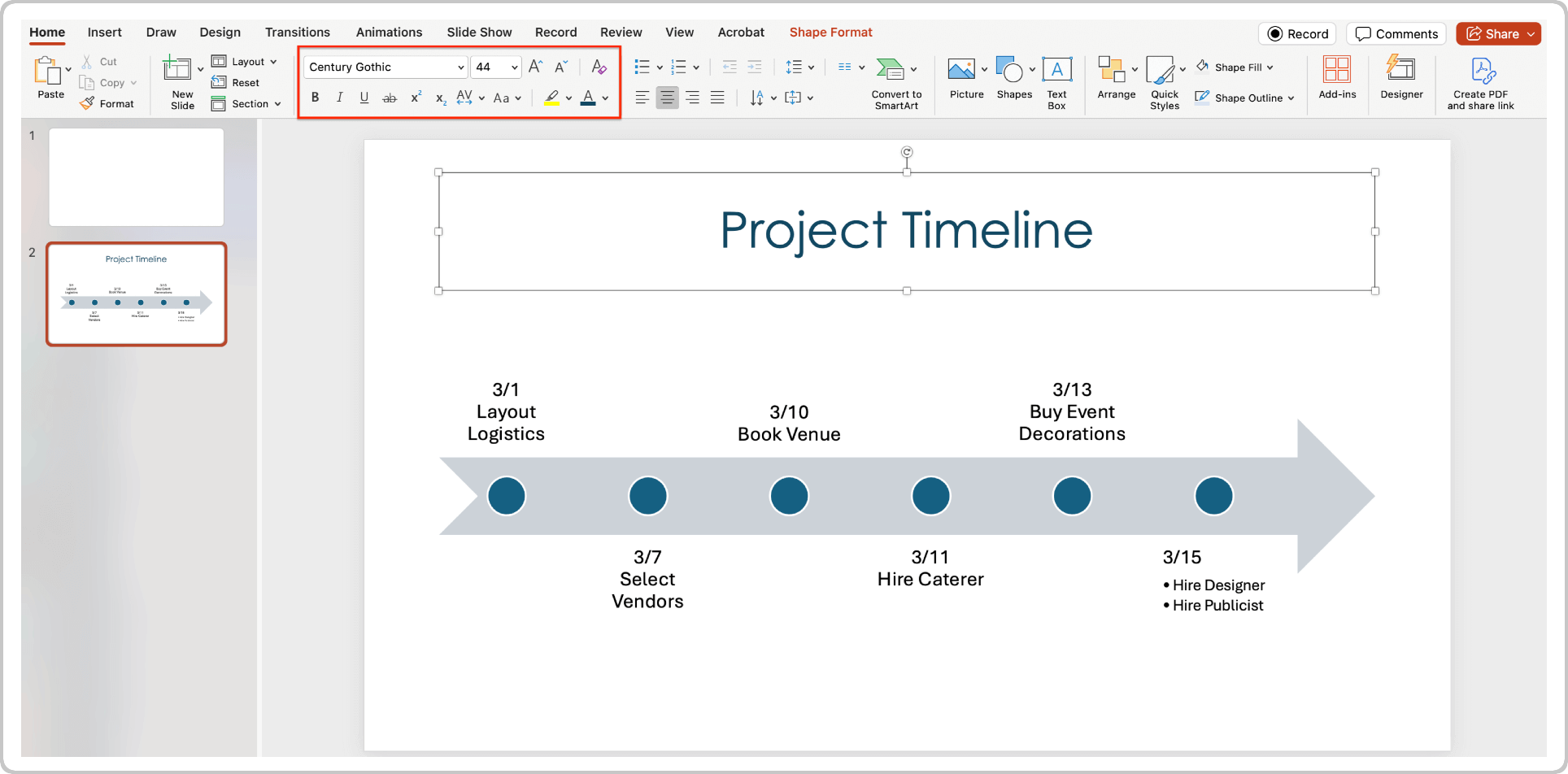Image resolution: width=1568 pixels, height=774 pixels.
Task: Open the font size dropdown
Action: coord(515,67)
